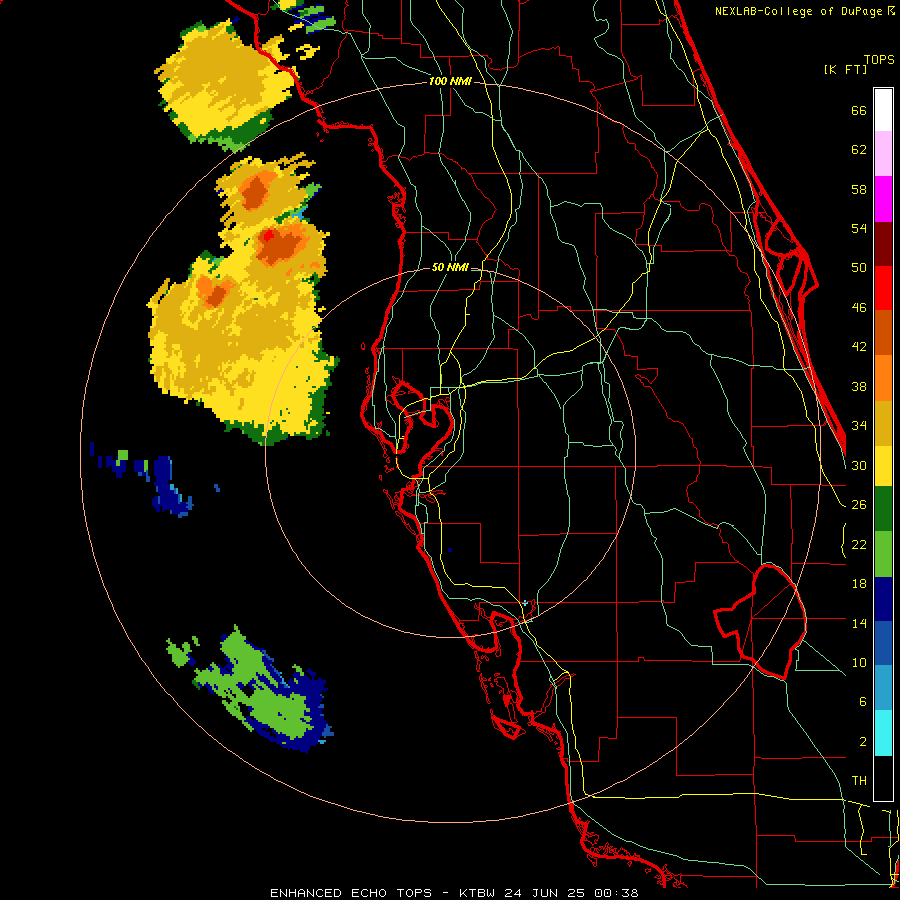The height and width of the screenshot is (900, 900).
Task: Click the 54 value on the legend
Action: point(859,228)
